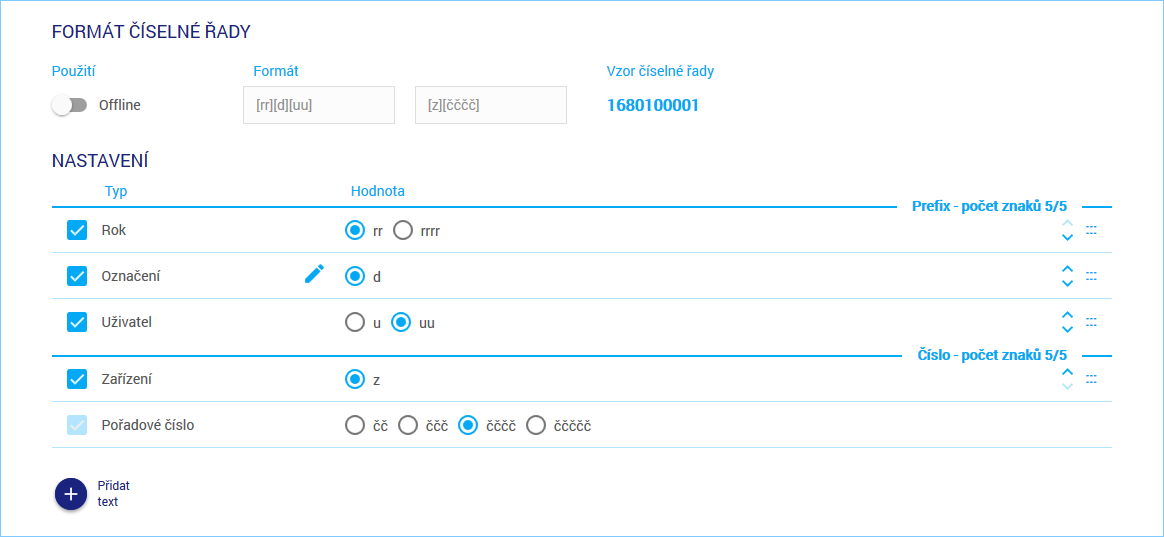Uncheck the Uživatel checkbox

pyautogui.click(x=77, y=322)
